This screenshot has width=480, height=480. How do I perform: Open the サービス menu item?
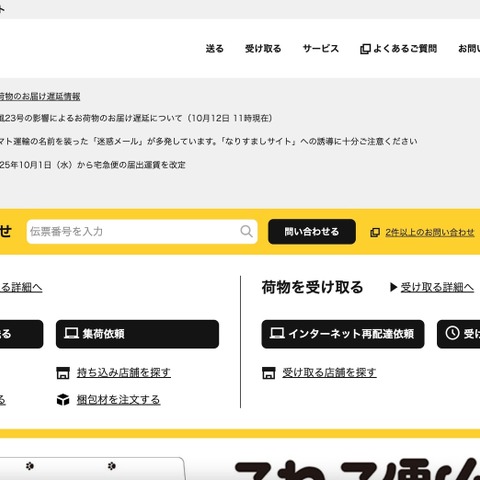(321, 49)
